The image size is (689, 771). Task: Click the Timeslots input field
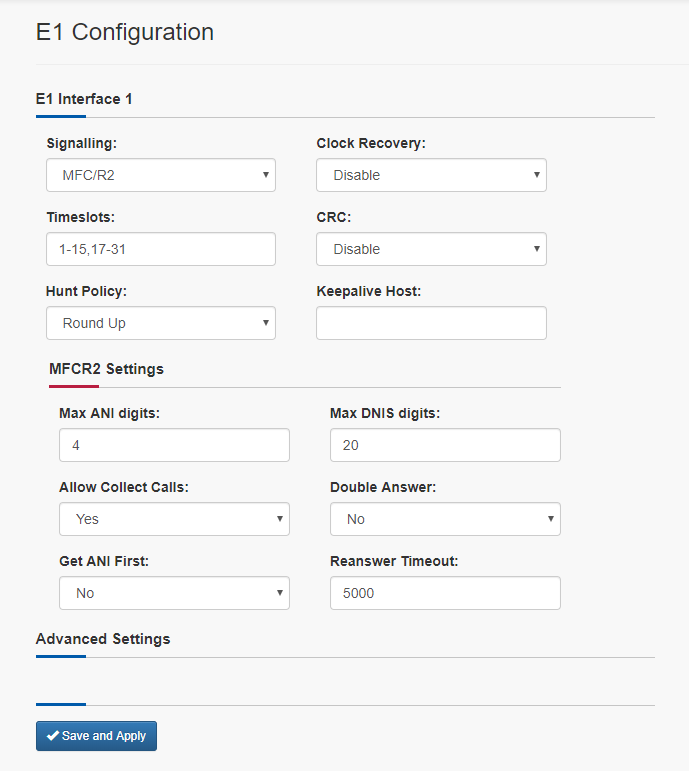[x=161, y=249]
